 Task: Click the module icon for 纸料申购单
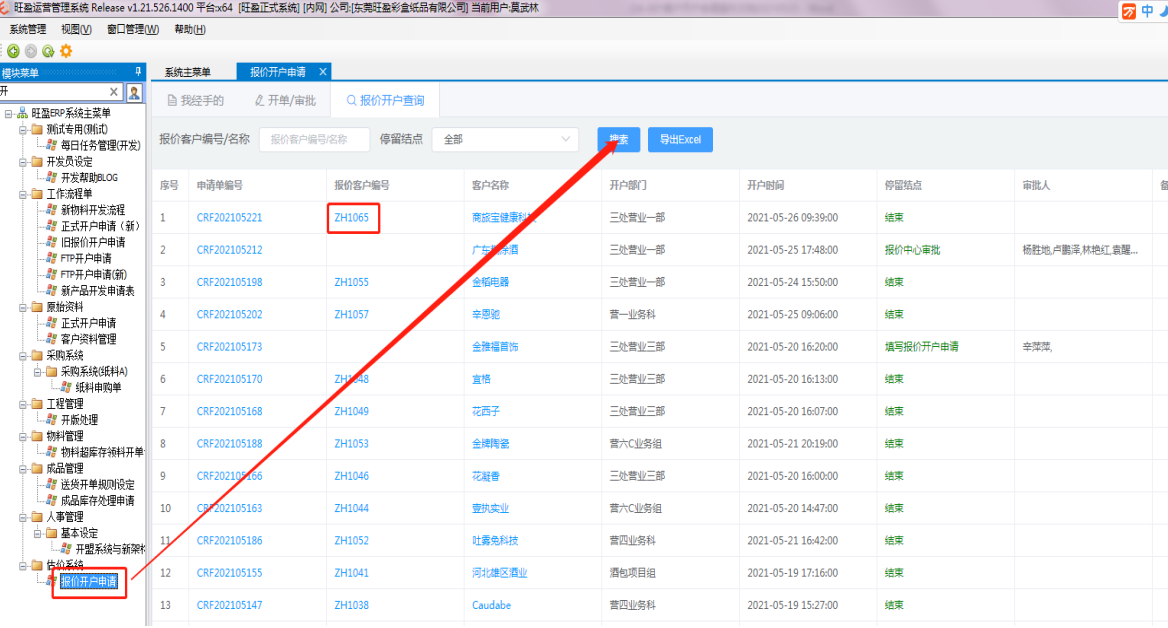pos(66,387)
